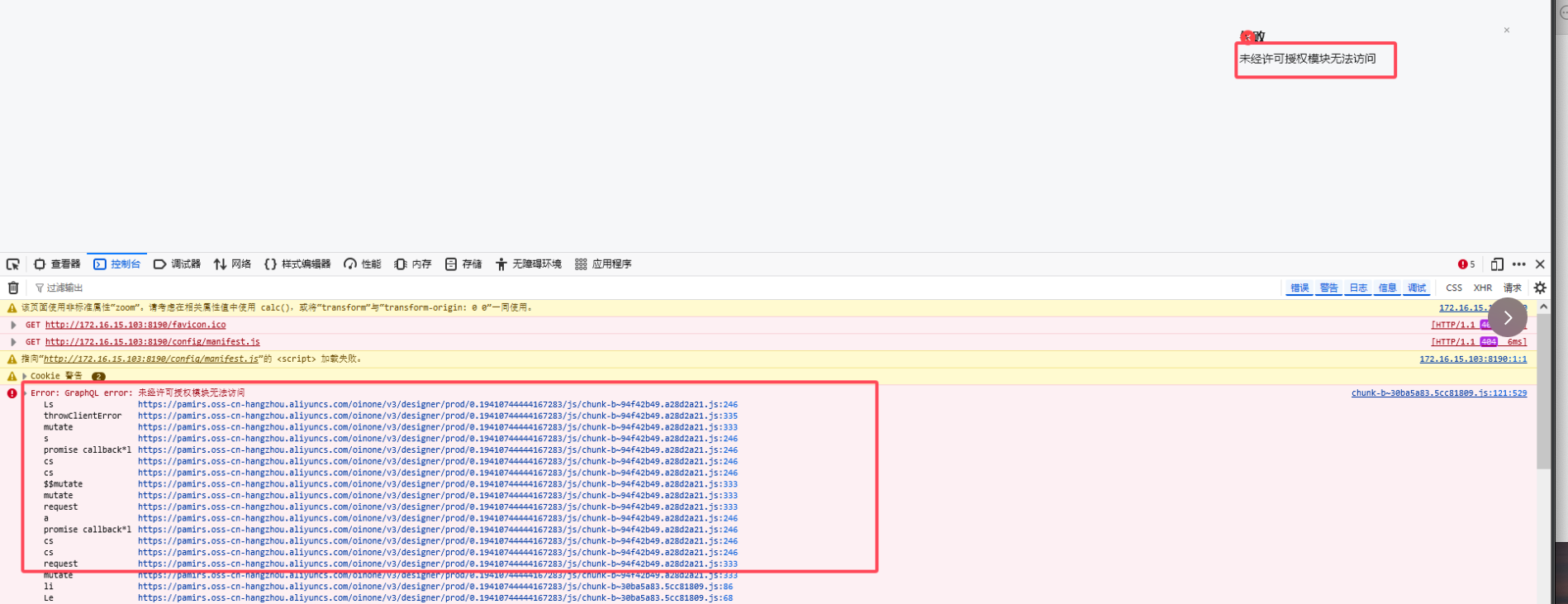Switch to the 性能 performance tab
This screenshot has height=604, width=1568.
point(363,264)
